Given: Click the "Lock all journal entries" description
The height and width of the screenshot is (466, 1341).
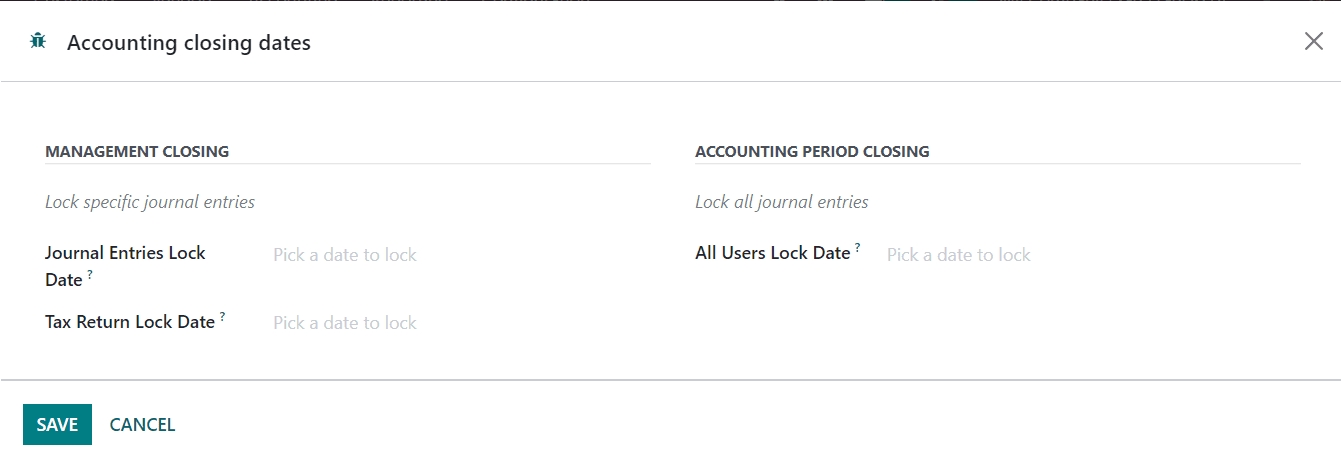Looking at the screenshot, I should tap(781, 202).
